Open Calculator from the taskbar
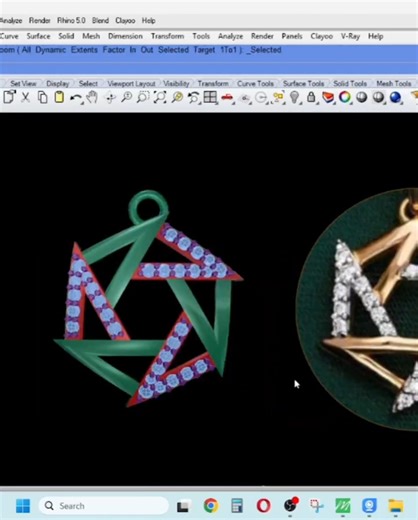Image resolution: width=418 pixels, height=520 pixels. pyautogui.click(x=237, y=506)
